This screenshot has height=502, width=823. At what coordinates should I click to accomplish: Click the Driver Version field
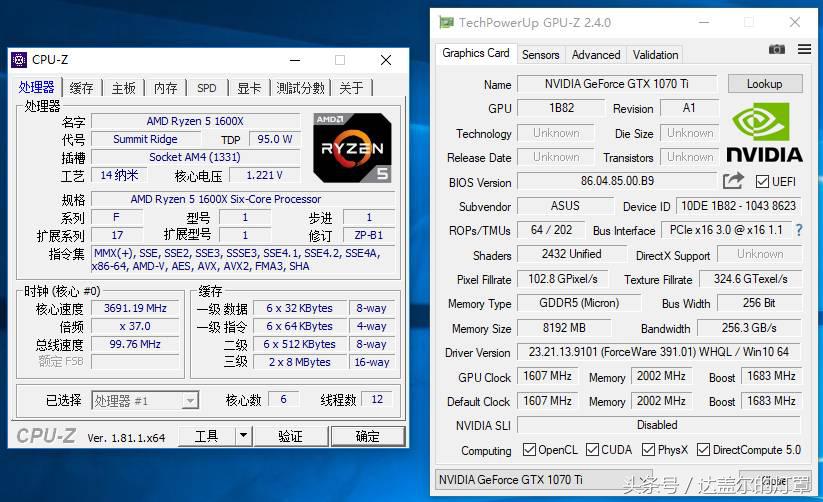pyautogui.click(x=659, y=352)
